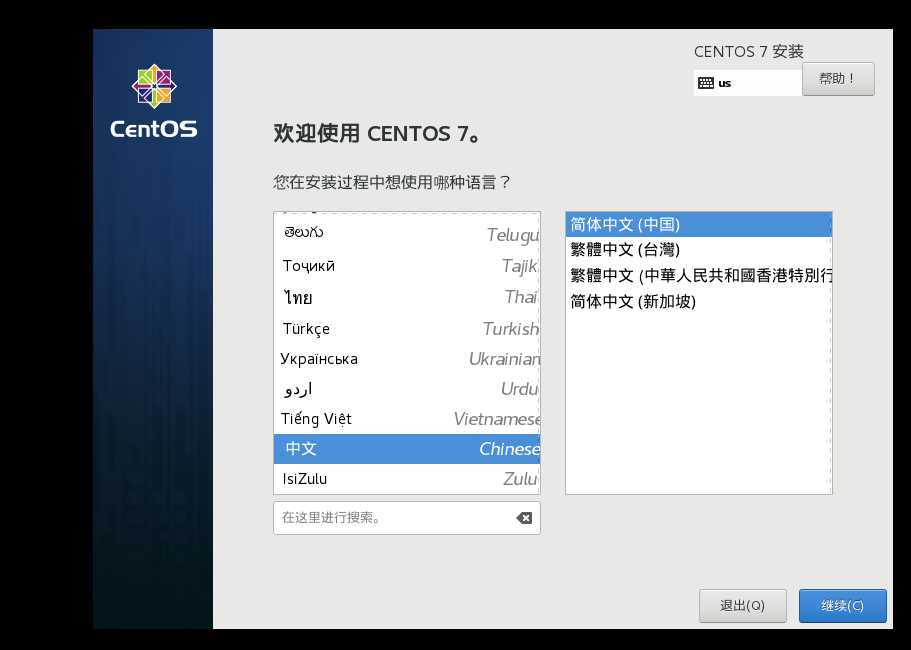Click the 继续(C) continue button
Screen dimensions: 911x650
(x=842, y=606)
